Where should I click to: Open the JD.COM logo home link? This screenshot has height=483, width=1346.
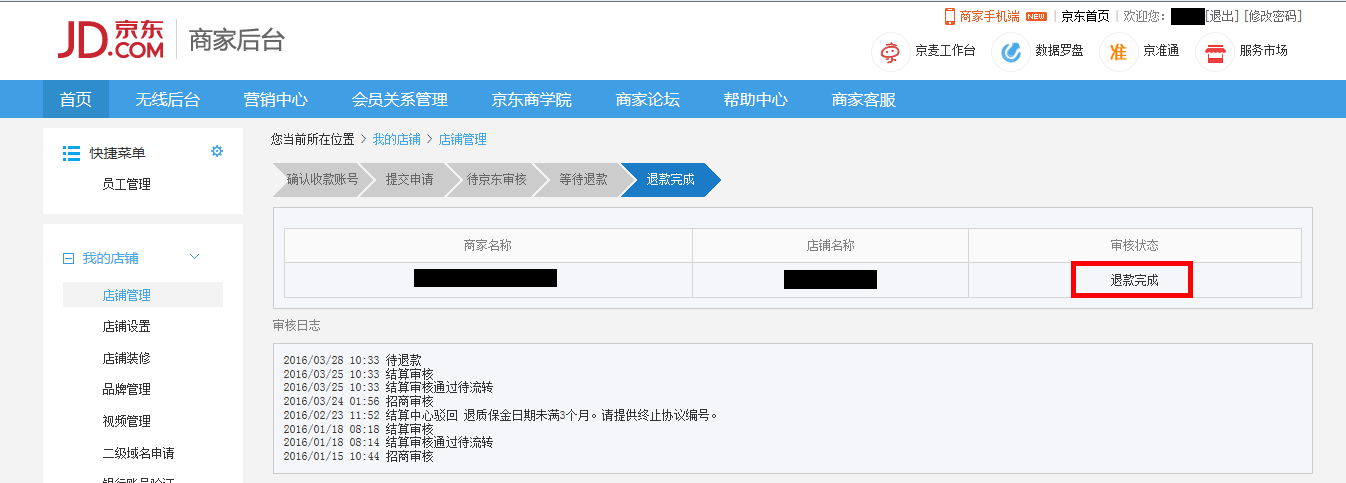tap(110, 40)
